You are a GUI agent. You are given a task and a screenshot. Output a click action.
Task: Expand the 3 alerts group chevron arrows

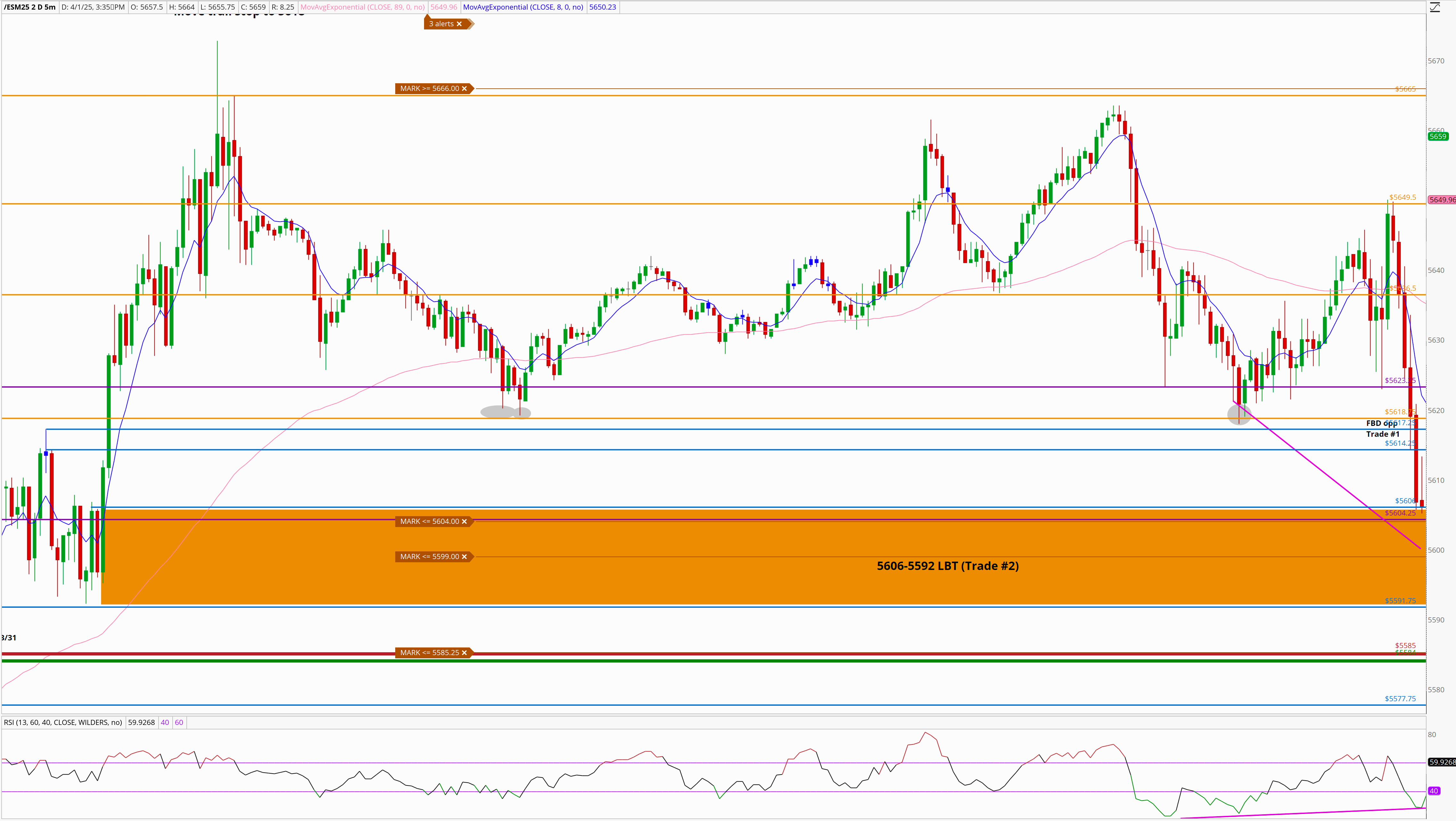[471, 24]
